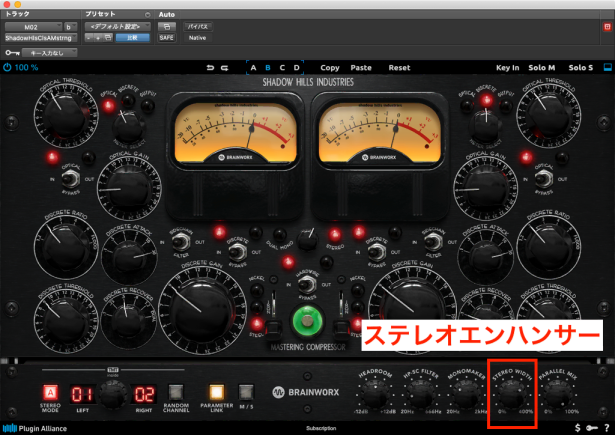Viewport: 615px width, 435px height.
Task: Click the Random Channel button
Action: pyautogui.click(x=176, y=392)
